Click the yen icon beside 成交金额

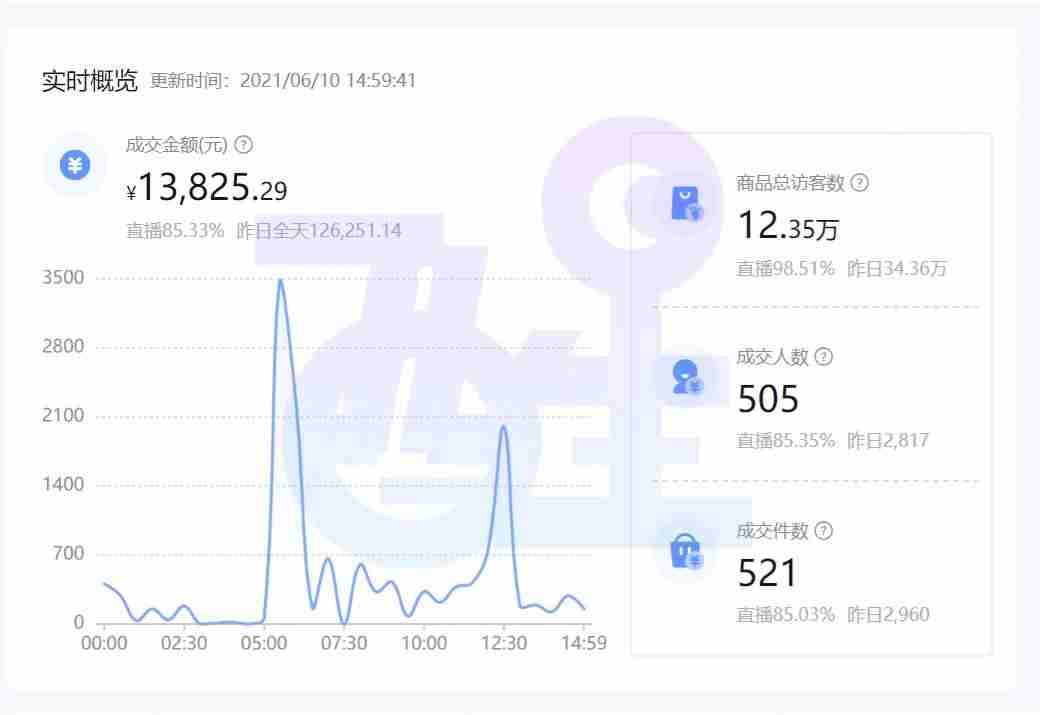pyautogui.click(x=75, y=164)
